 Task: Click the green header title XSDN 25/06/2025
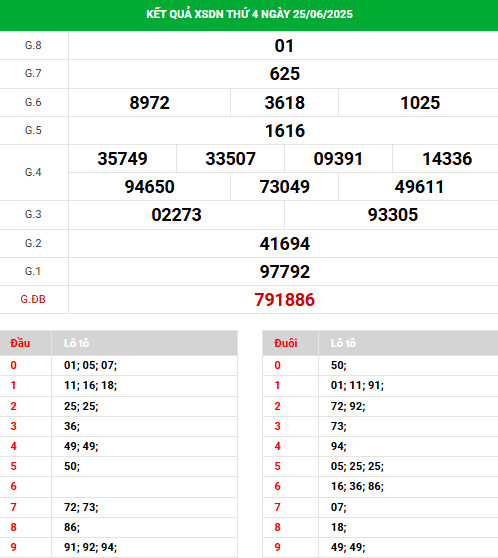[x=249, y=14]
